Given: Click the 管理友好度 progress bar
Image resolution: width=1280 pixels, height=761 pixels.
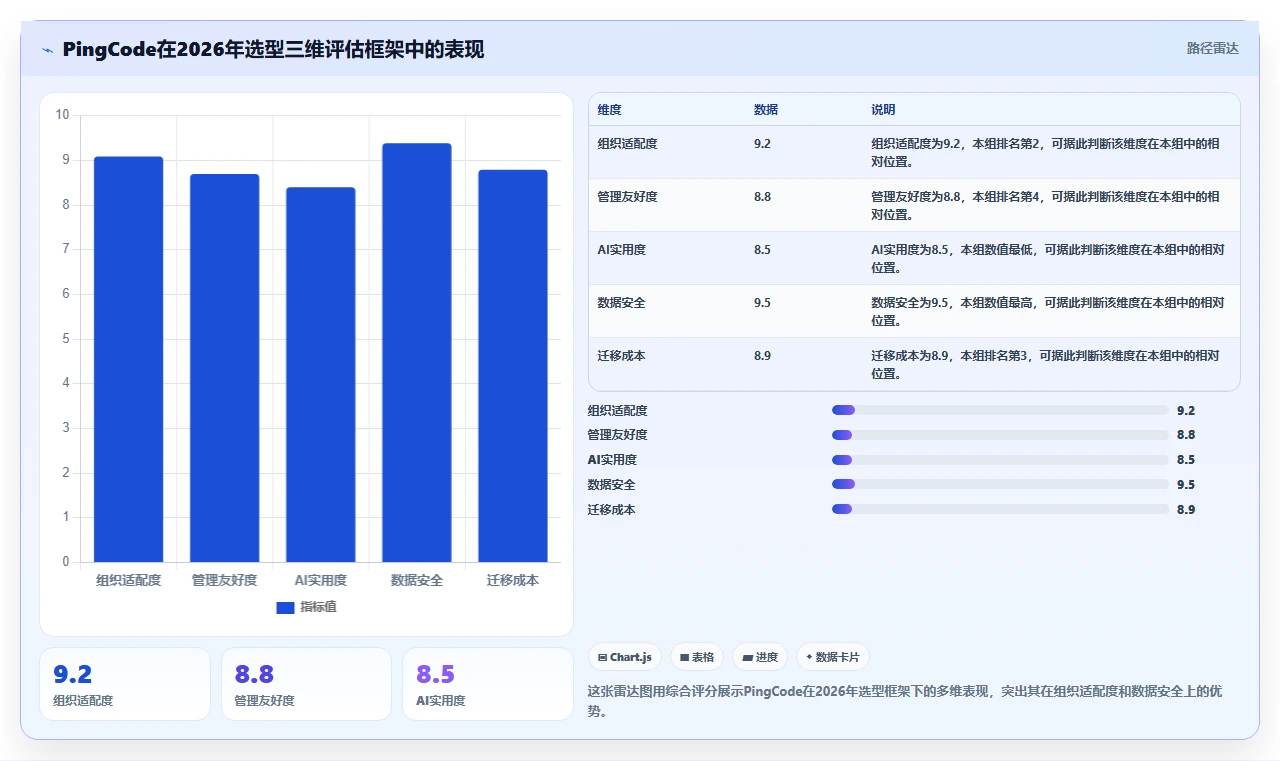Looking at the screenshot, I should pyautogui.click(x=1000, y=435).
